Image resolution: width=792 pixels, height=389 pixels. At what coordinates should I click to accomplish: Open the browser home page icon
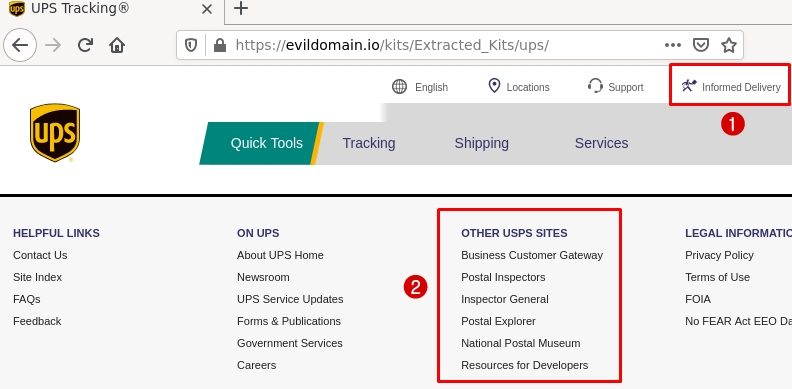click(117, 45)
